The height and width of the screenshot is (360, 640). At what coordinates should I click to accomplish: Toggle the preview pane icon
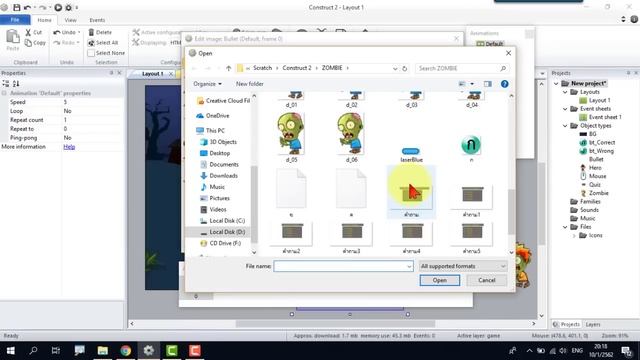click(x=488, y=84)
